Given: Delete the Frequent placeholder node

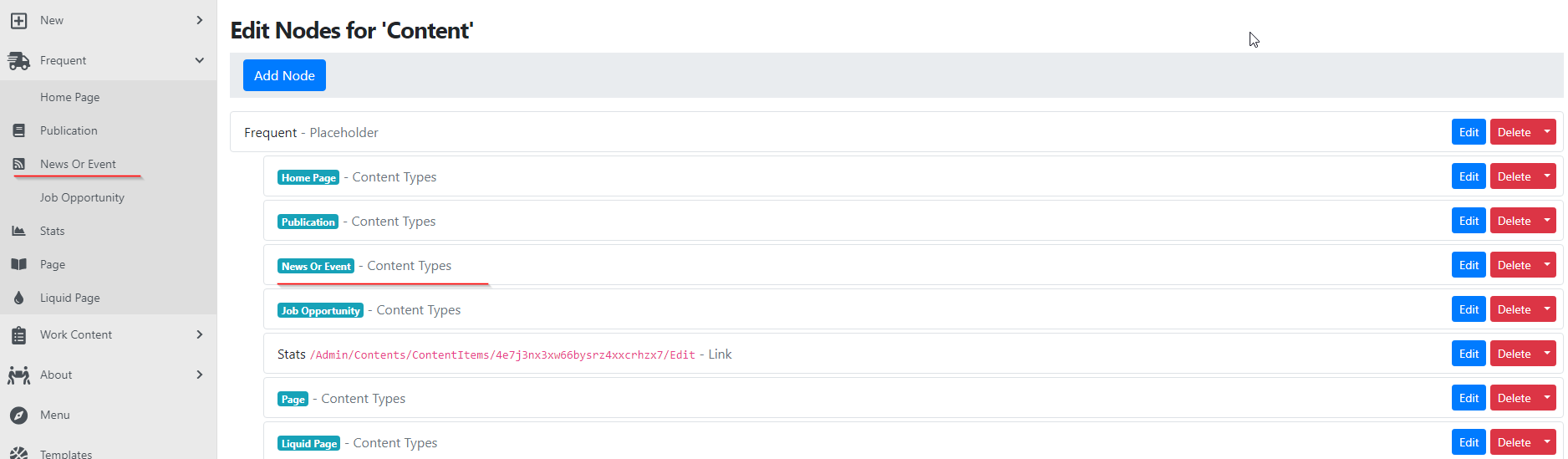Looking at the screenshot, I should pos(1514,132).
